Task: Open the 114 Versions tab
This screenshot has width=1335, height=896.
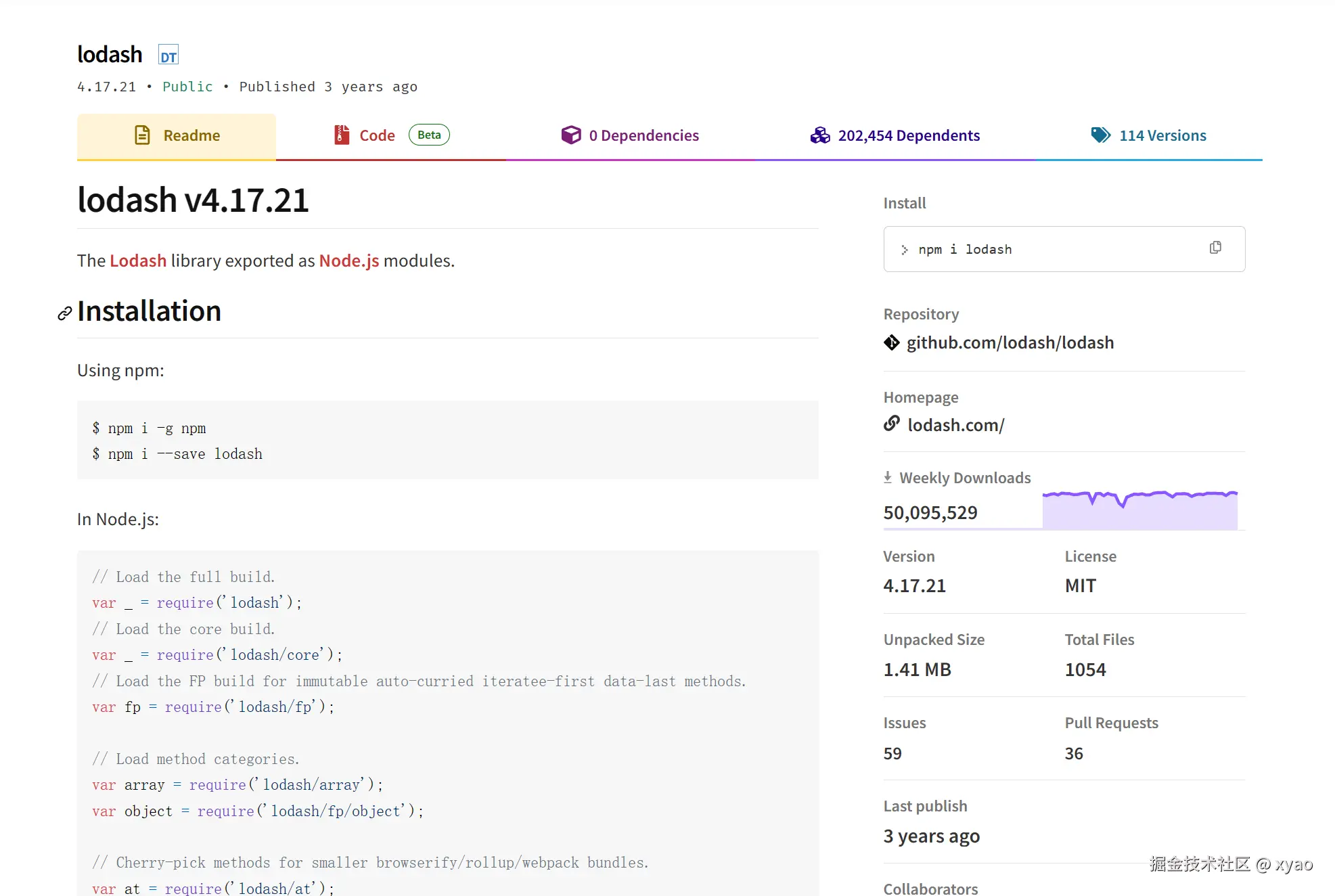Action: point(1162,136)
